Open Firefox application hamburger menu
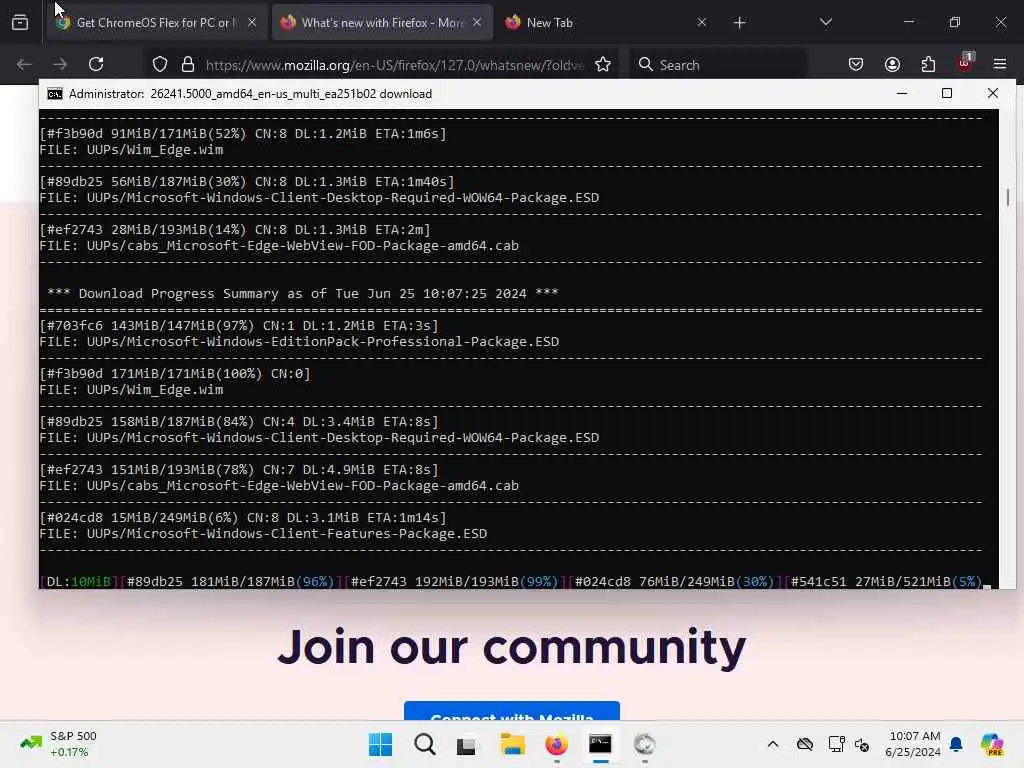This screenshot has height=768, width=1024. pos(1000,65)
